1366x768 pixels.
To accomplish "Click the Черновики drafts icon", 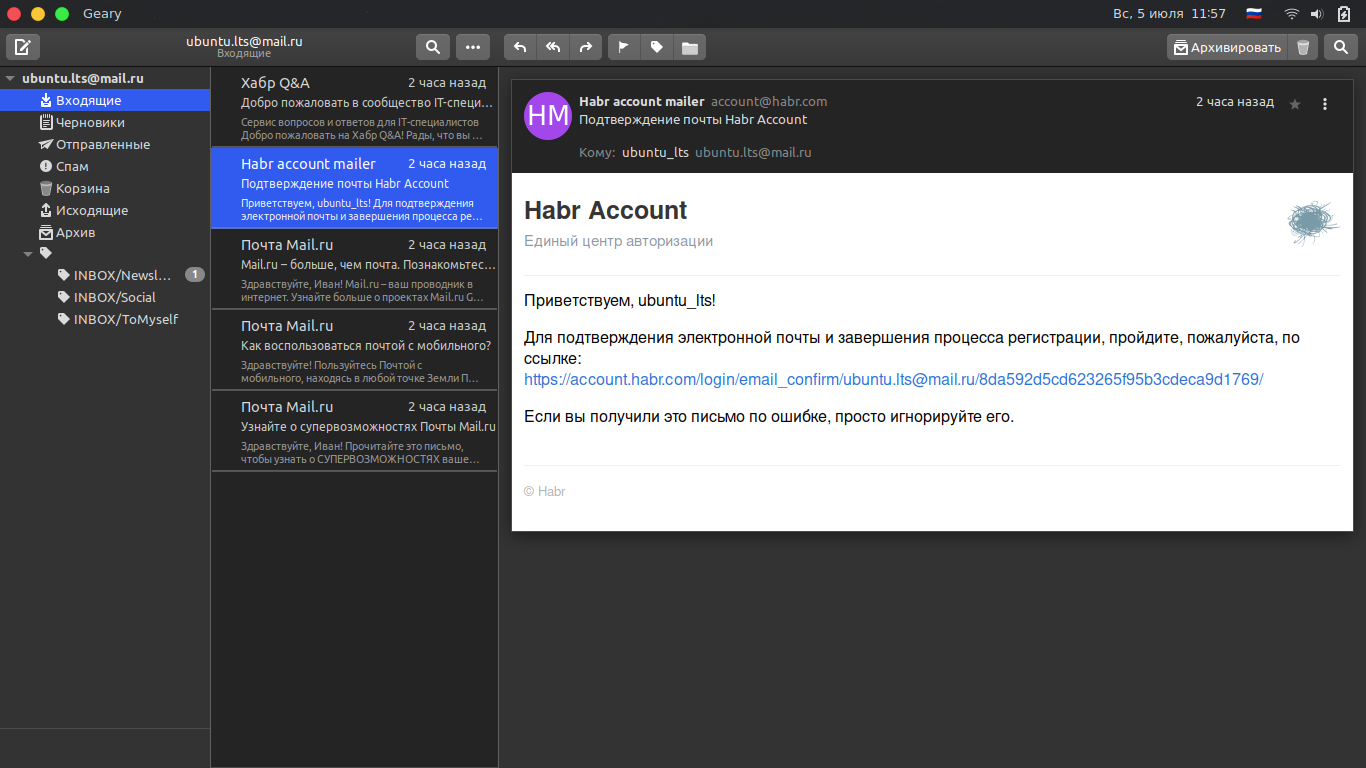I will point(46,122).
